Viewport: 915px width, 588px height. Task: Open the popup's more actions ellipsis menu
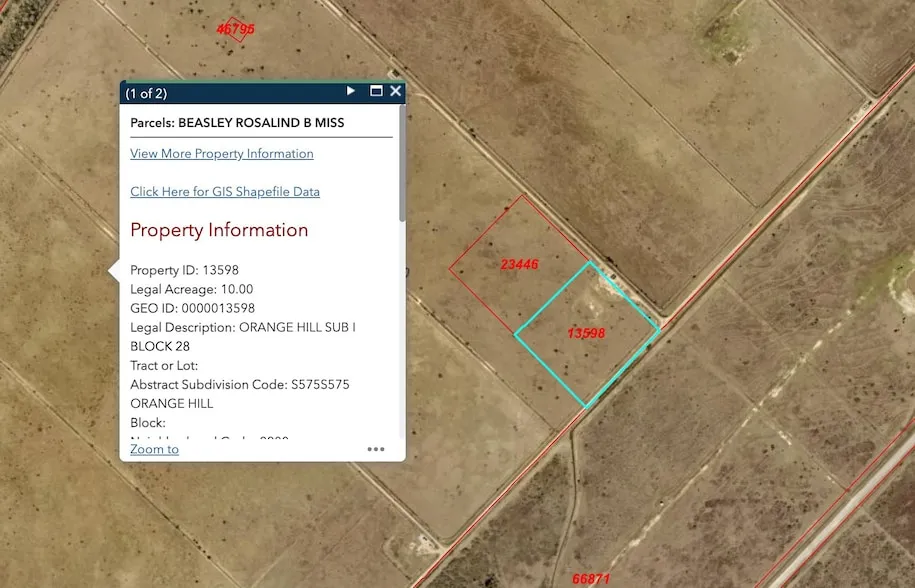376,449
